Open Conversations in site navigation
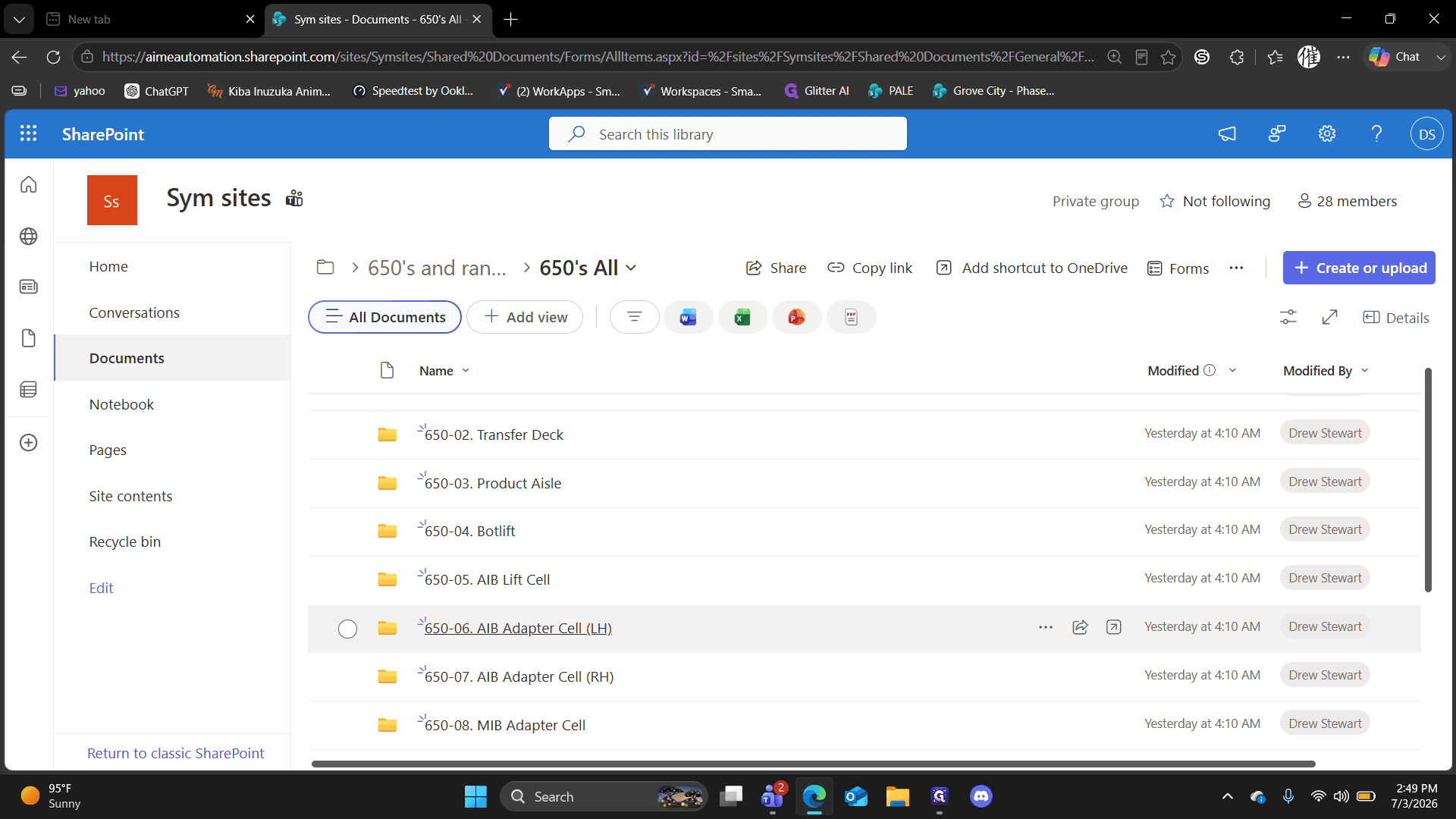Screen dimensions: 1456x819 (134, 312)
